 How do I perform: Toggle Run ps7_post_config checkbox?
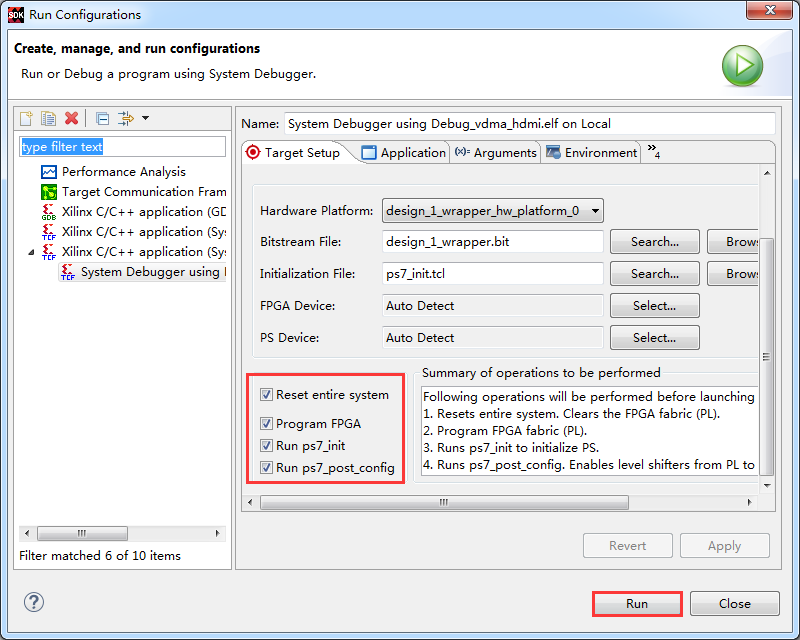pos(266,467)
